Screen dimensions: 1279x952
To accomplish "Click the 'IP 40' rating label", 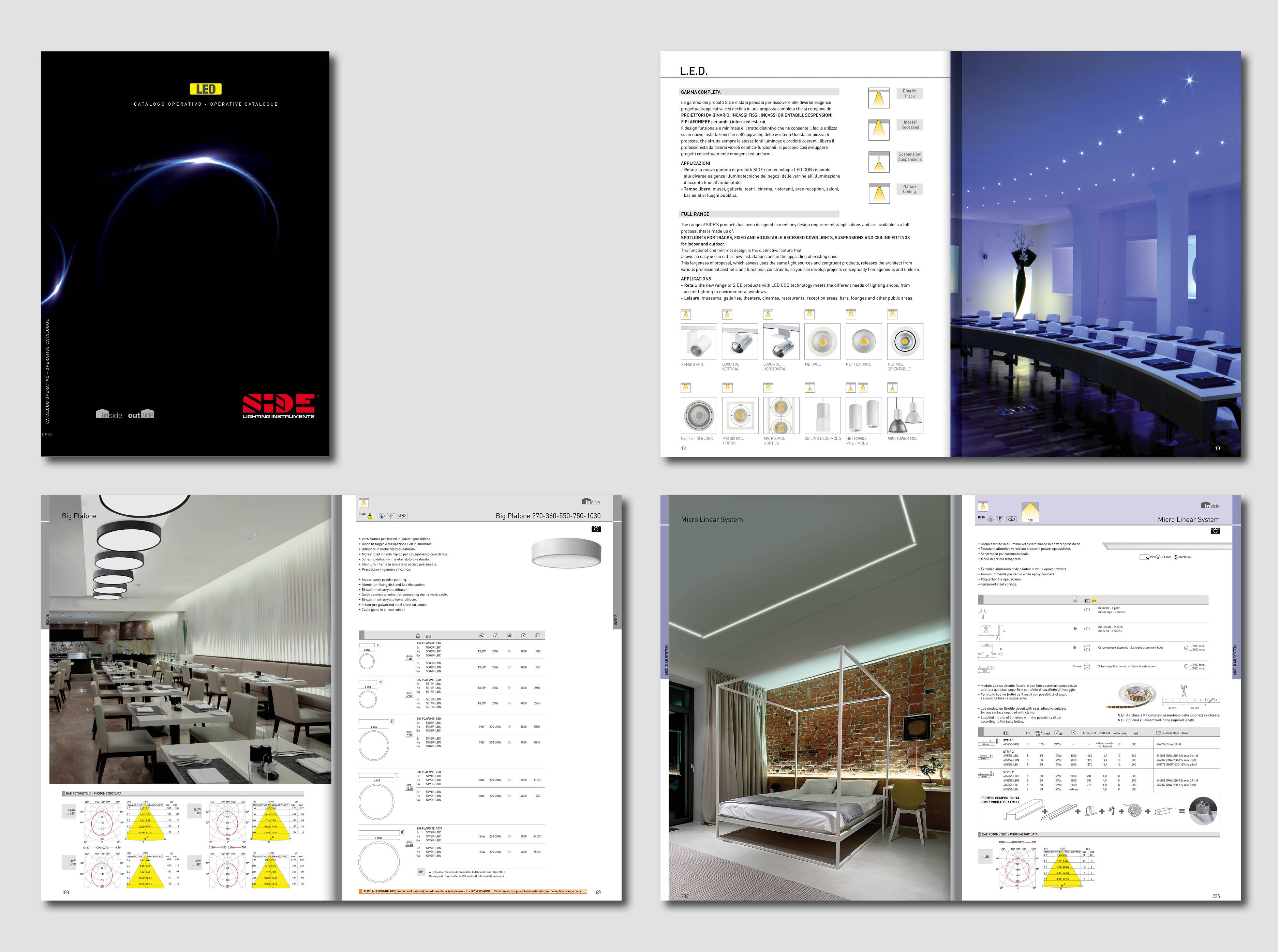I will (x=362, y=514).
